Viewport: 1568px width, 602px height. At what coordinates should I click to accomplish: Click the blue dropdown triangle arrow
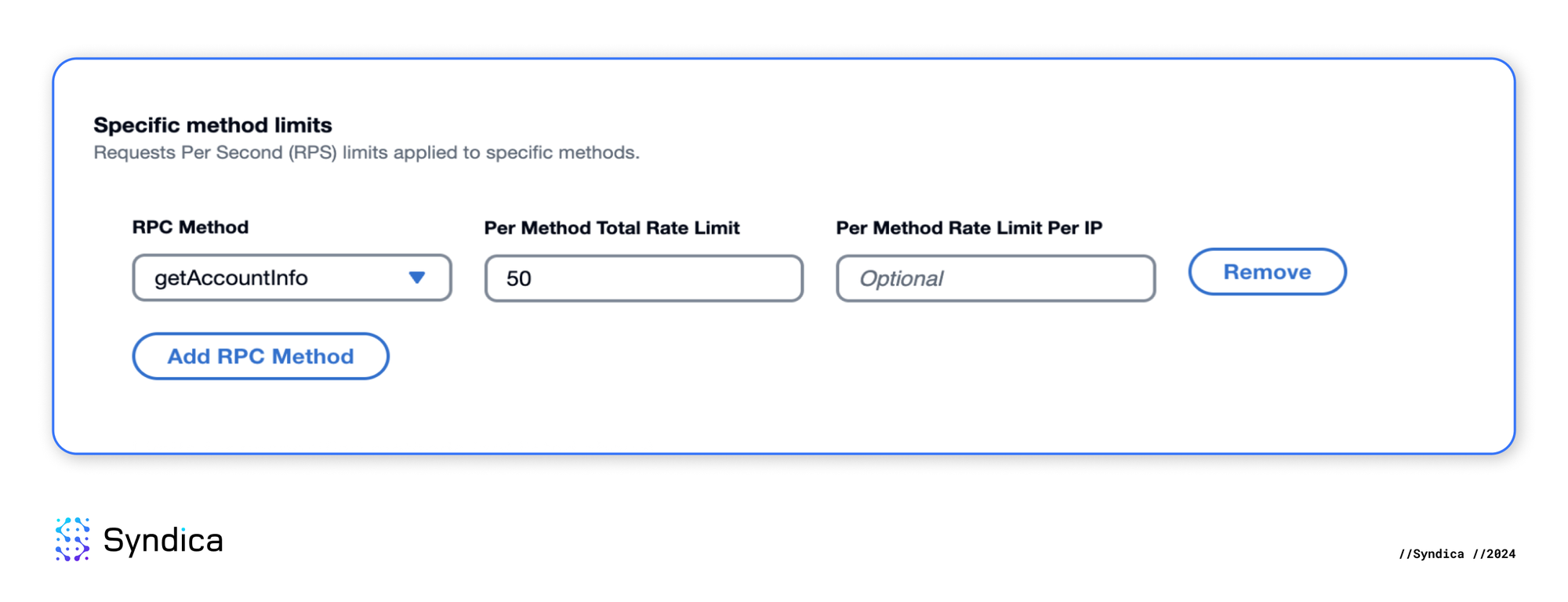point(418,277)
